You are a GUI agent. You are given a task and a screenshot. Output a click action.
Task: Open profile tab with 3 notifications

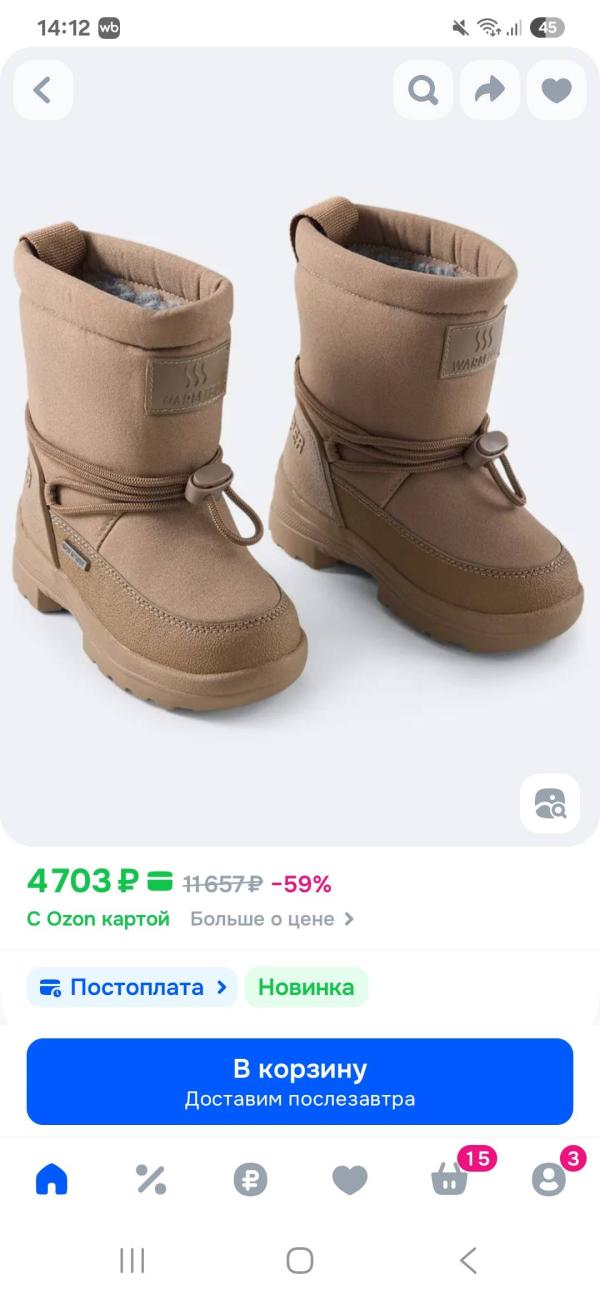549,1180
